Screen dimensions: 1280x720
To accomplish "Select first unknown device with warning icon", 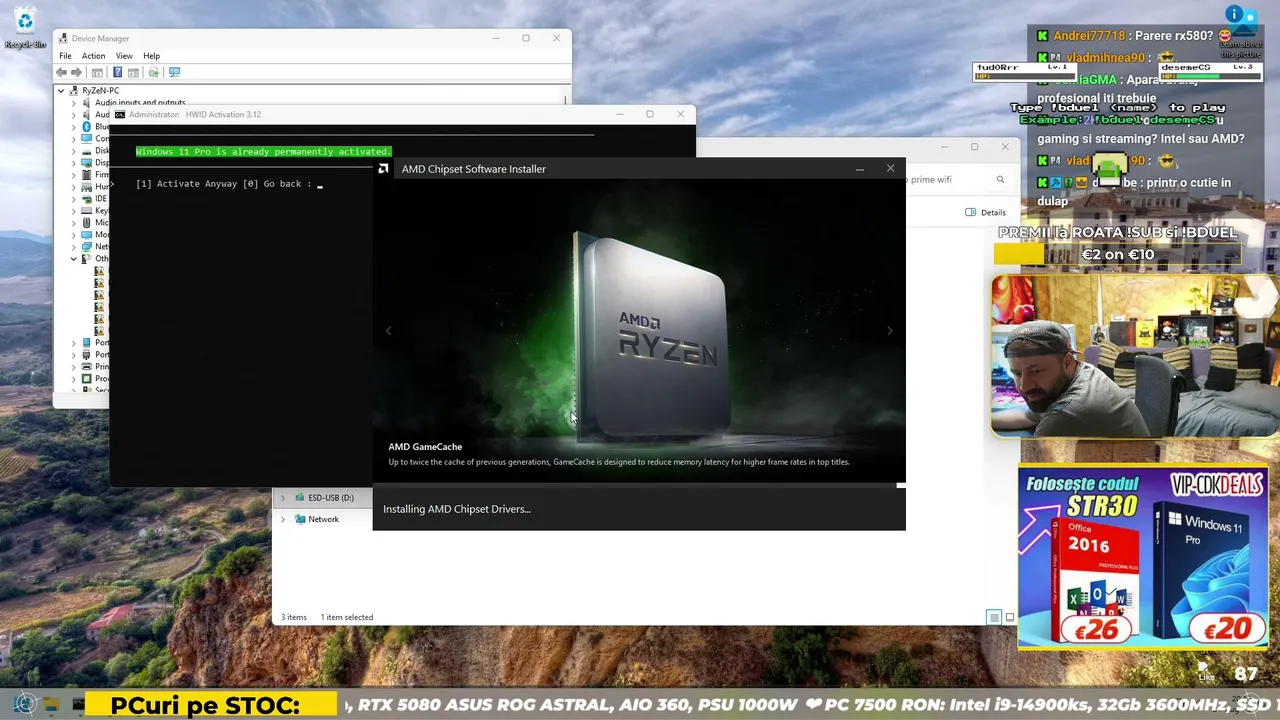I will 99,271.
